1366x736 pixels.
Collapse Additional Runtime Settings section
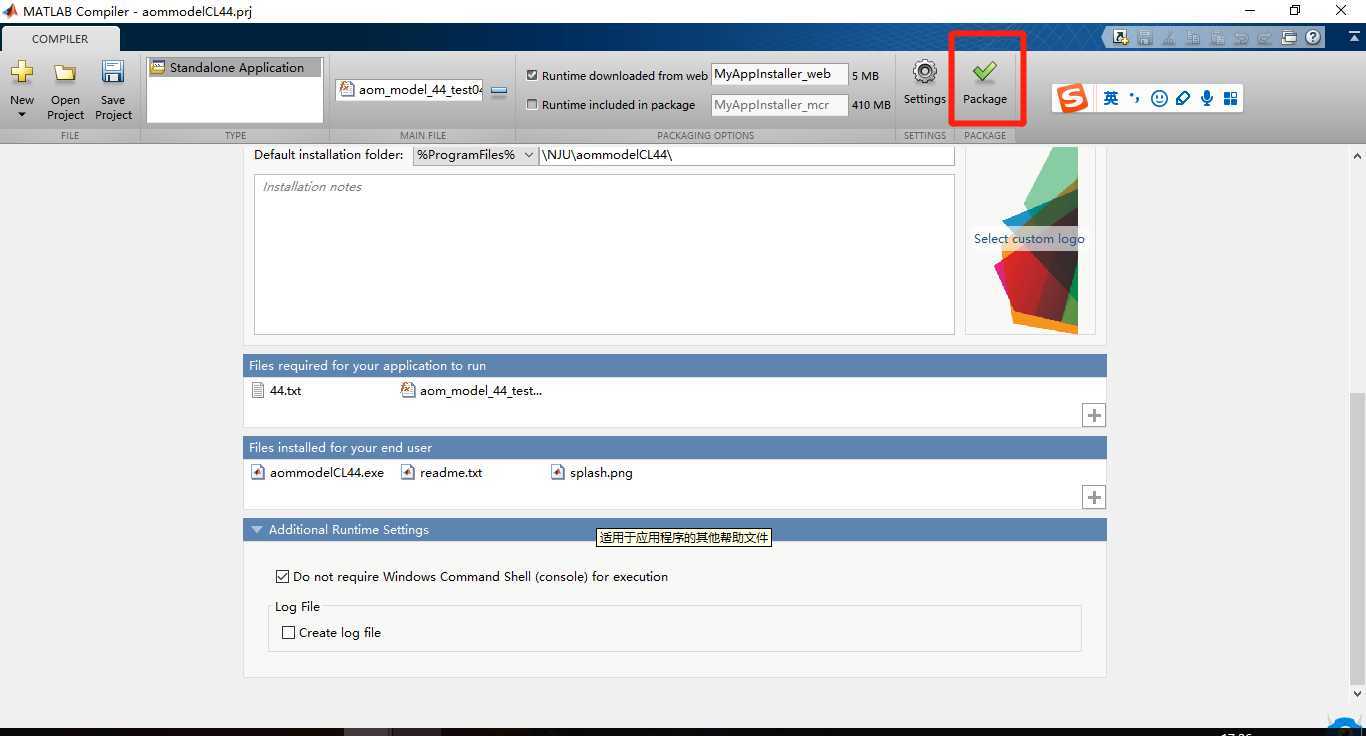(x=257, y=530)
